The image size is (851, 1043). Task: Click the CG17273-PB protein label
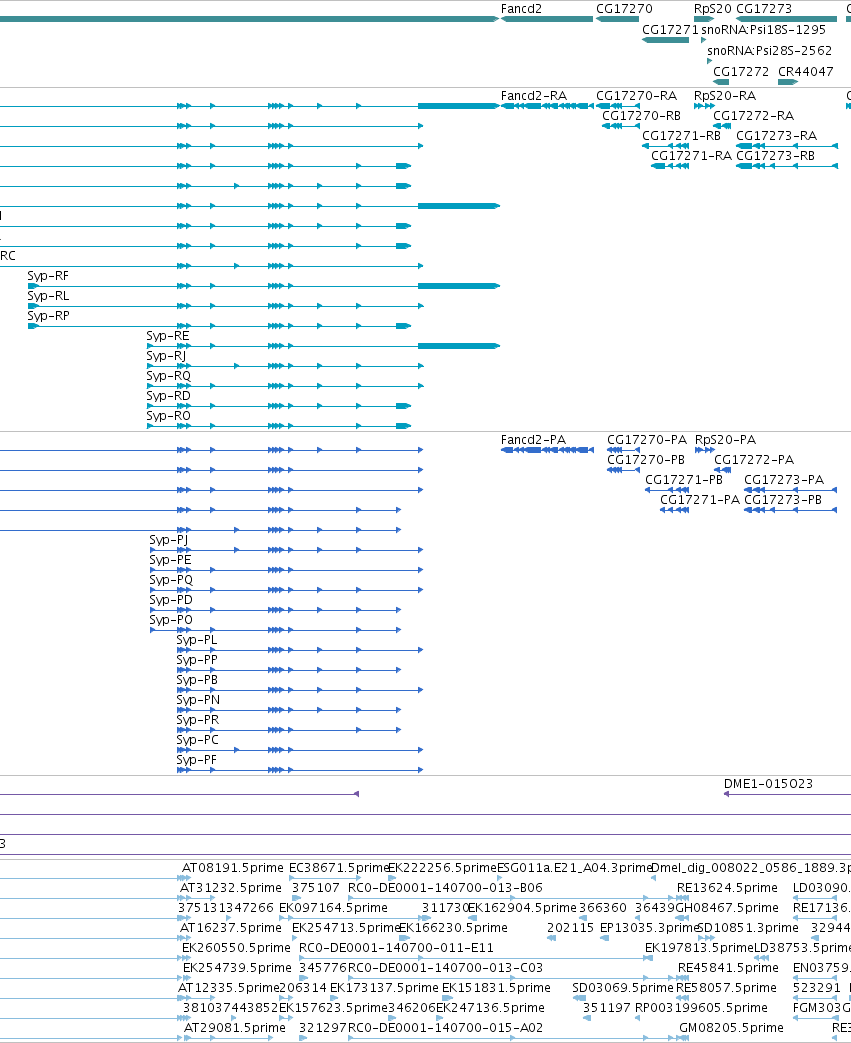pos(782,500)
